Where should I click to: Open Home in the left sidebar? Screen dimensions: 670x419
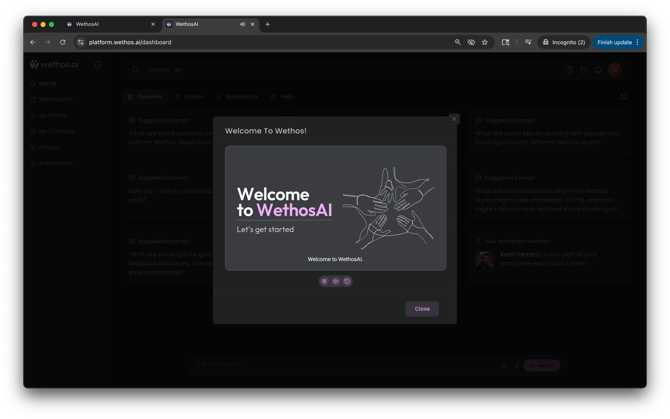coord(43,84)
